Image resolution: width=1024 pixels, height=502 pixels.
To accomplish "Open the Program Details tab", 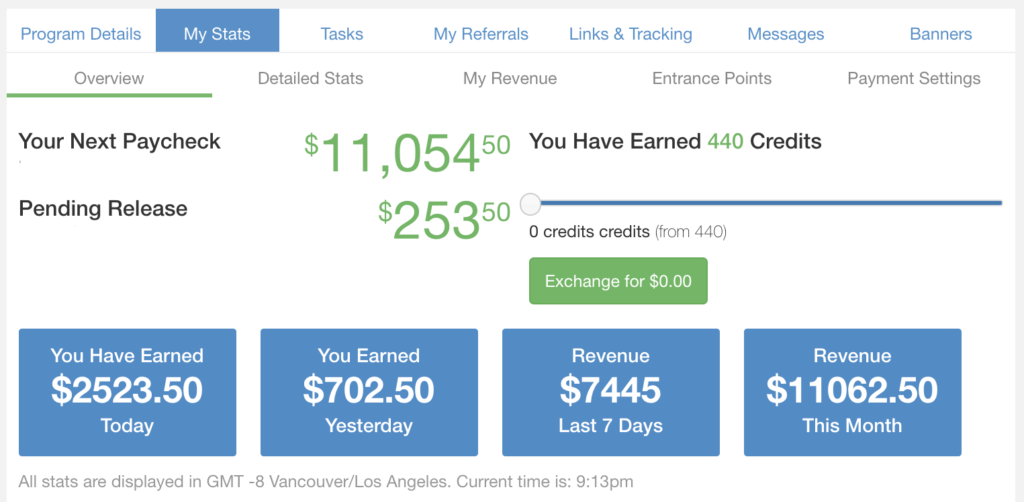I will [81, 34].
